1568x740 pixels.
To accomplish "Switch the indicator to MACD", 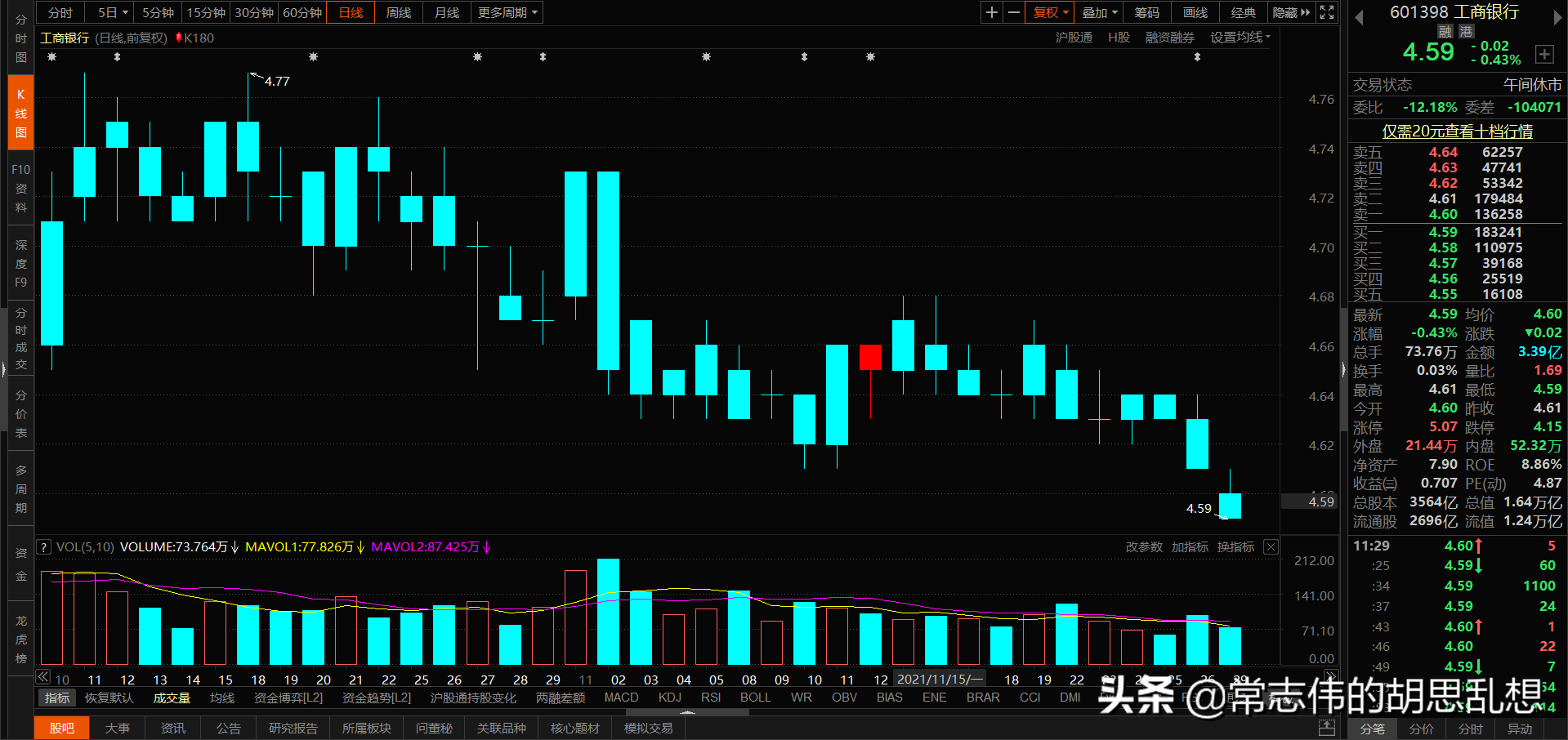I will point(621,697).
